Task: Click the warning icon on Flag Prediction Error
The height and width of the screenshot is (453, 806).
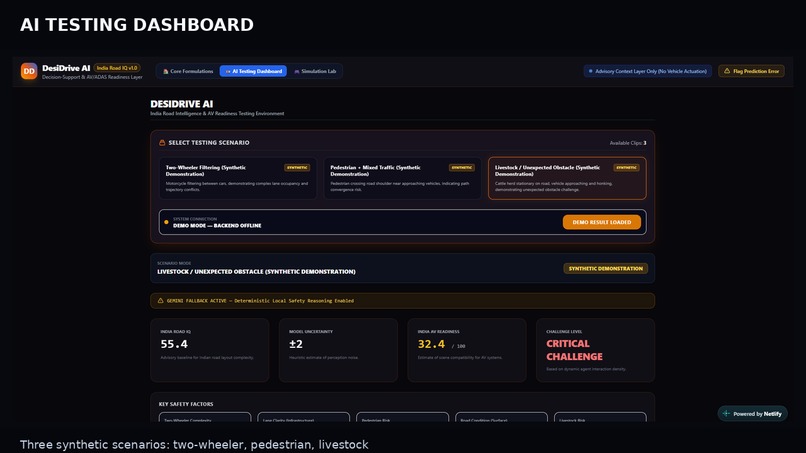Action: point(727,71)
